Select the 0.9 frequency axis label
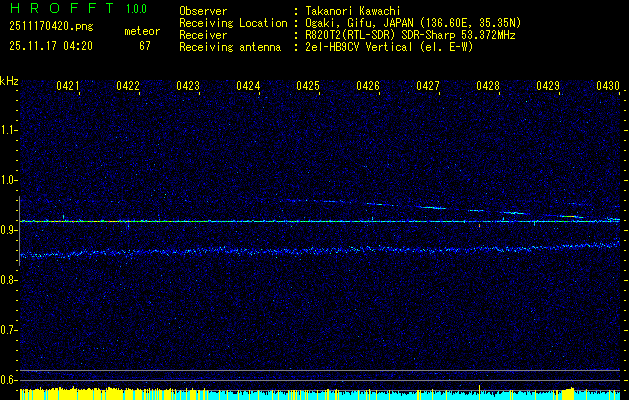Screen dimensions: 629x400 click(x=9, y=230)
